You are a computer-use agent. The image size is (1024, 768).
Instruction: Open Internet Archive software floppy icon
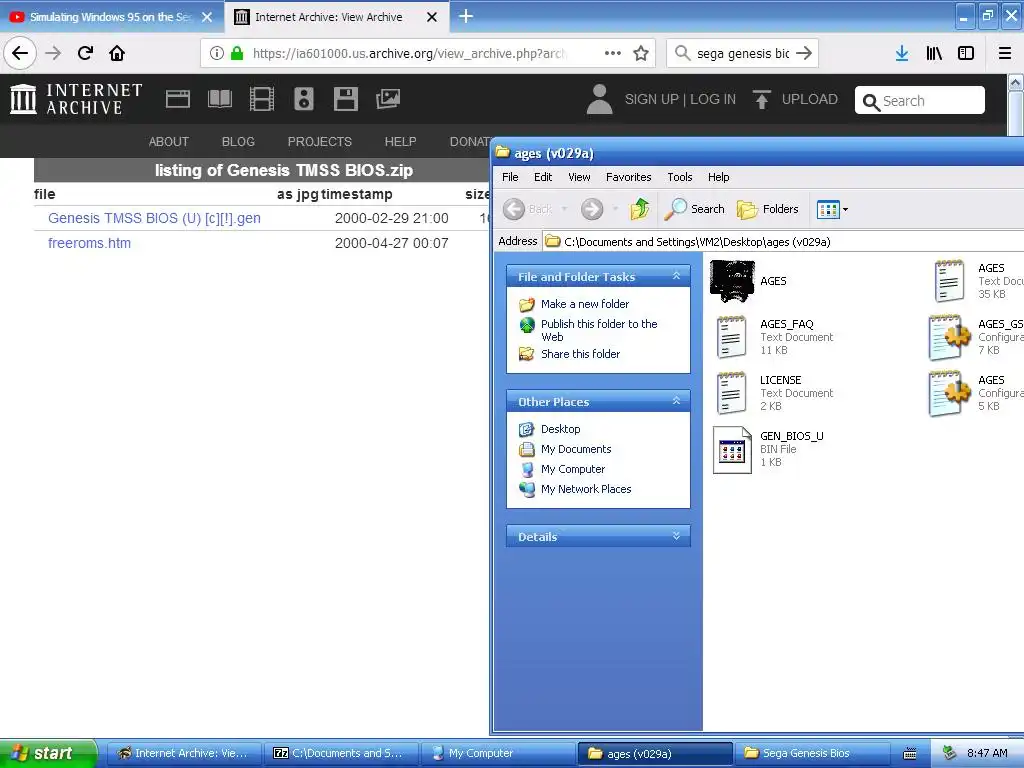click(345, 99)
